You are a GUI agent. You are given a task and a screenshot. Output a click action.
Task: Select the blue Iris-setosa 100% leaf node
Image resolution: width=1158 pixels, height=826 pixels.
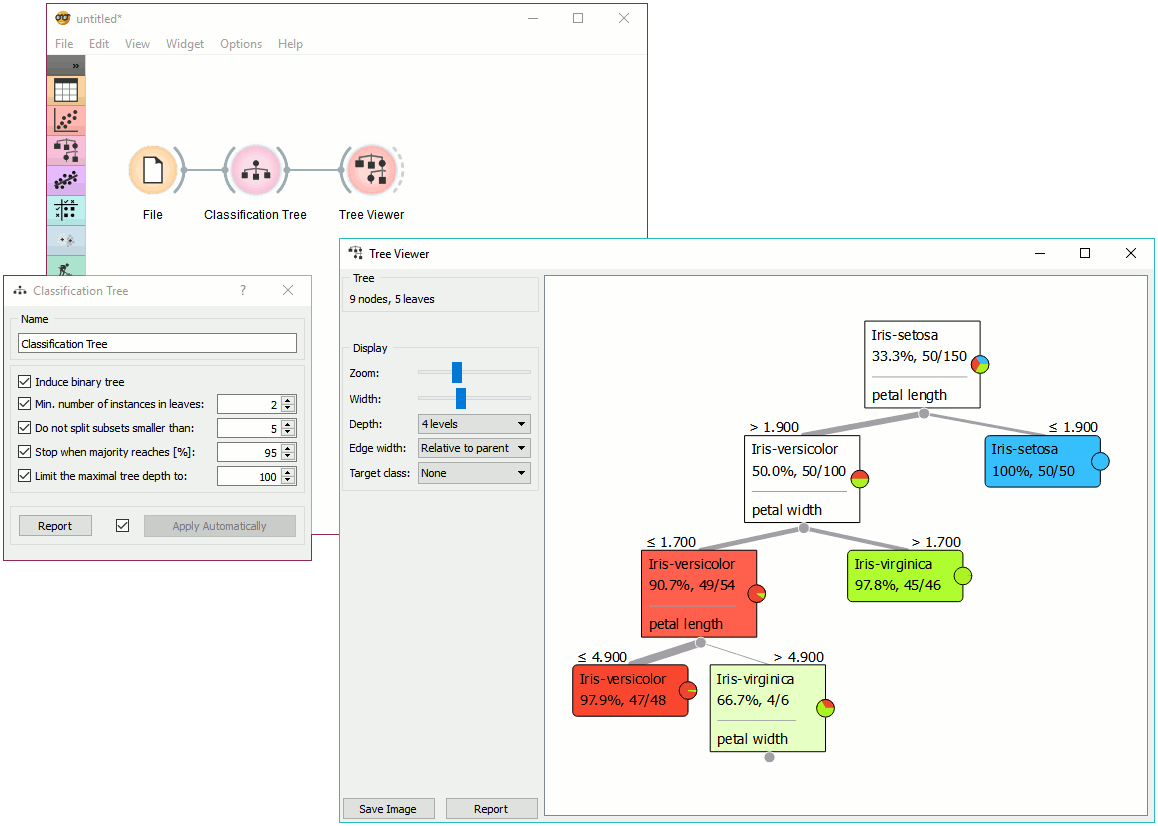1043,461
